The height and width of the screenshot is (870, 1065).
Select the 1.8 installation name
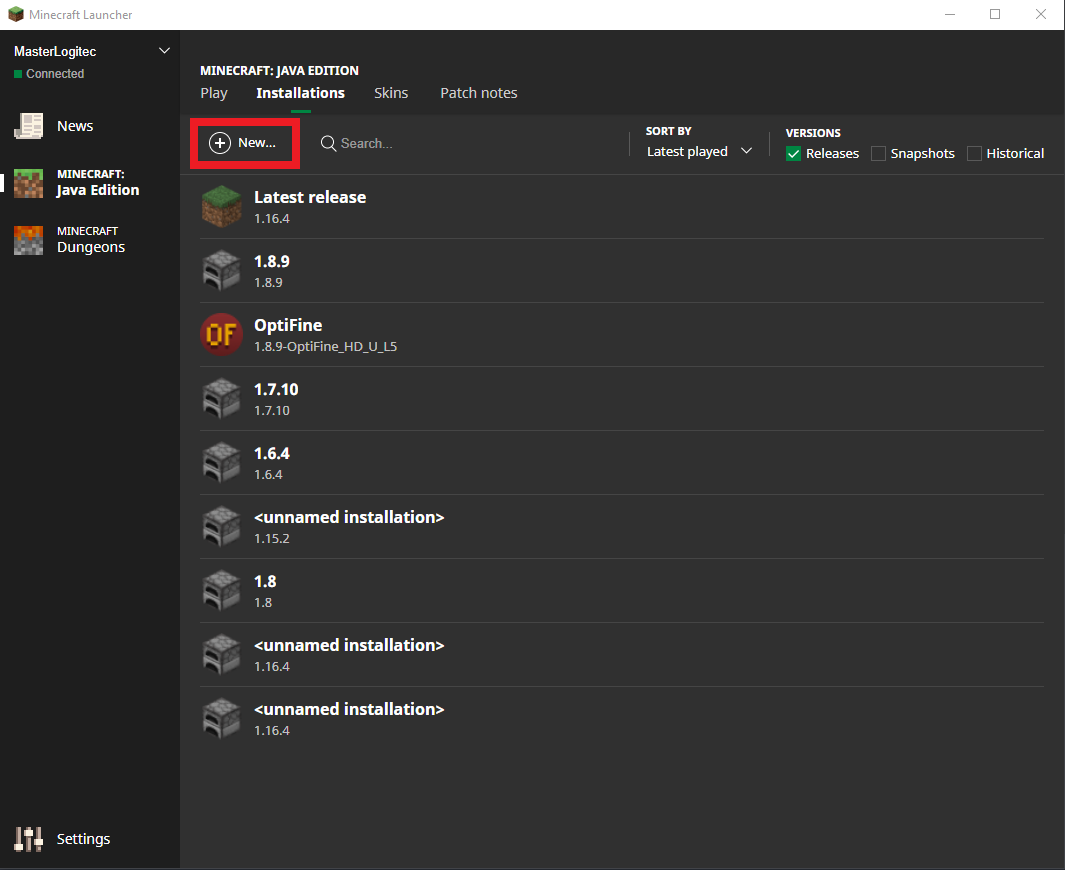tap(265, 582)
